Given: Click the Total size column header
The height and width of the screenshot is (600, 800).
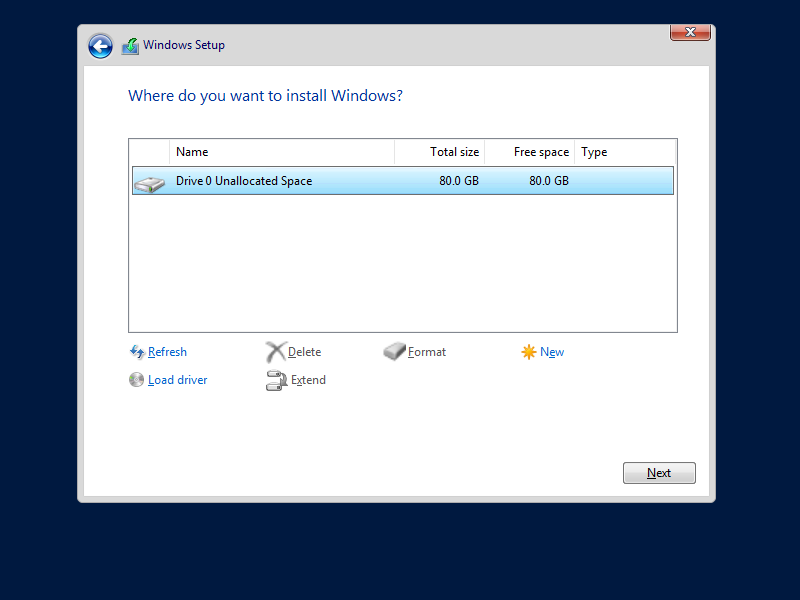Looking at the screenshot, I should (x=439, y=152).
